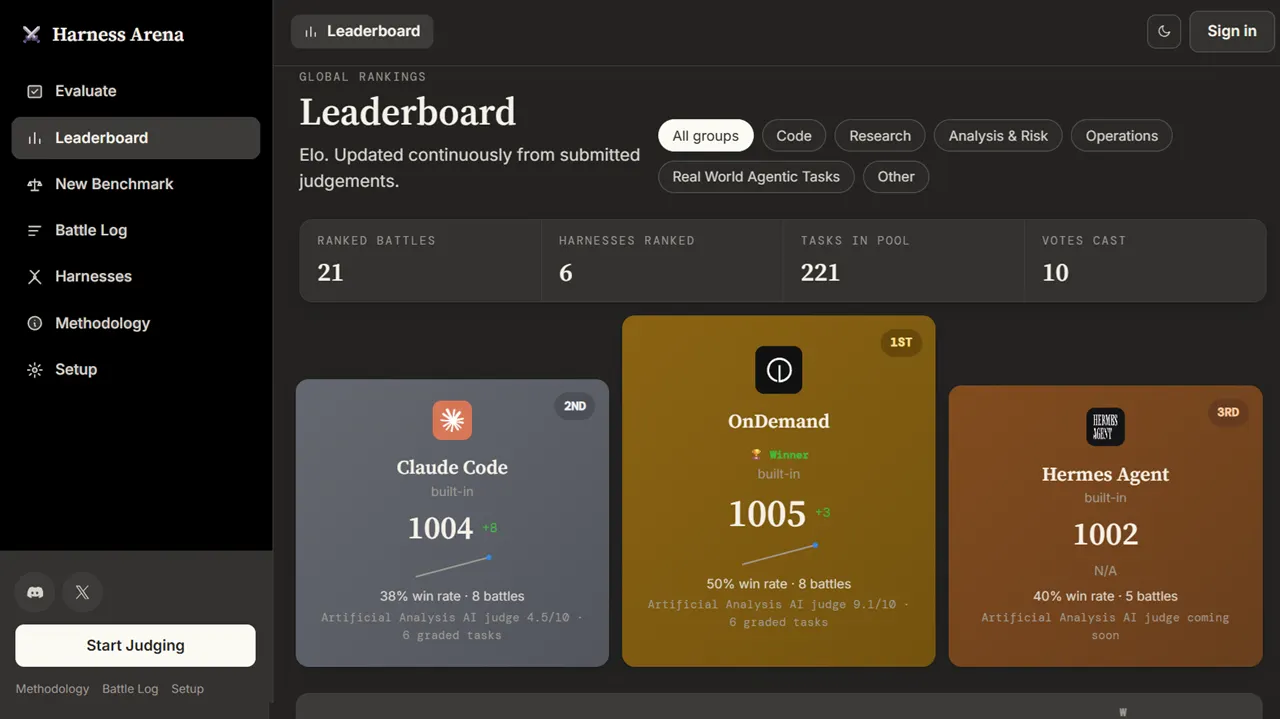Click Claude Code Elo trend sparkline
Image resolution: width=1280 pixels, height=719 pixels.
coord(453,566)
